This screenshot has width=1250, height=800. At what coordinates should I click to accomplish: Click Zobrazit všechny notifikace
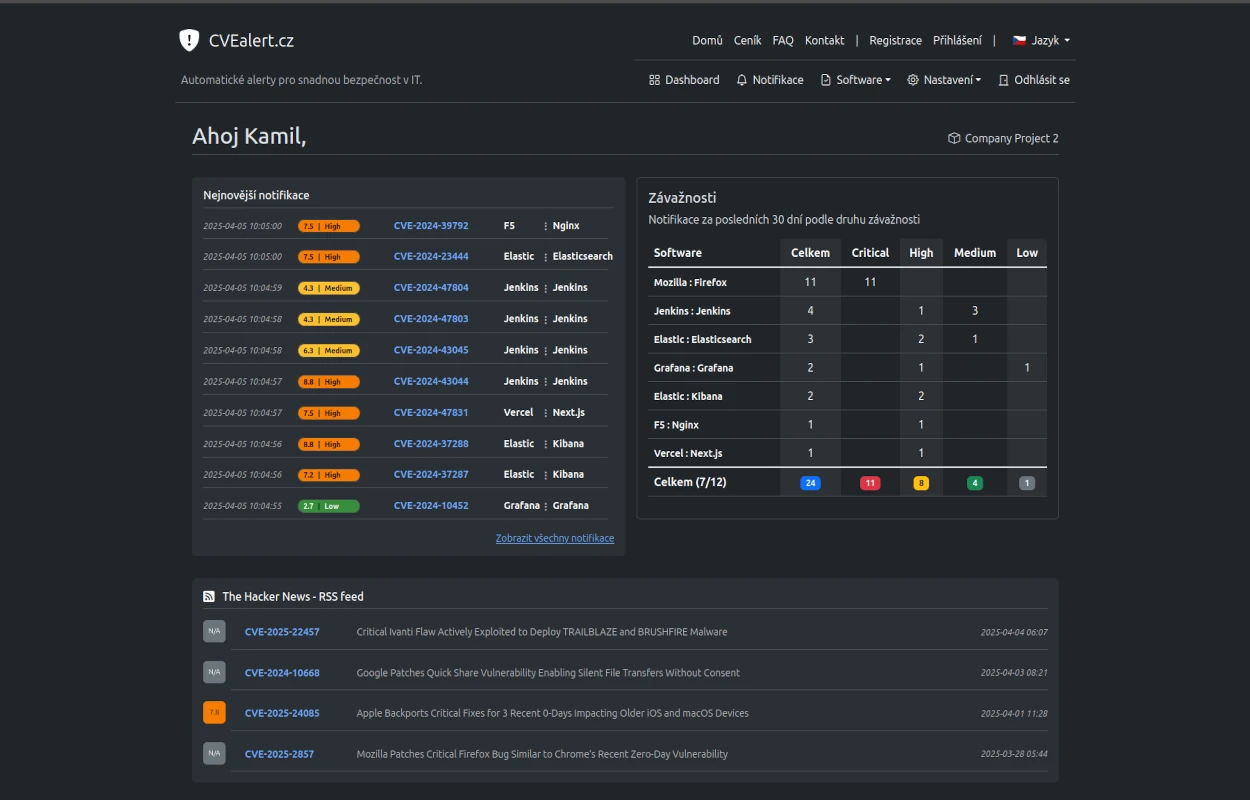(x=554, y=538)
